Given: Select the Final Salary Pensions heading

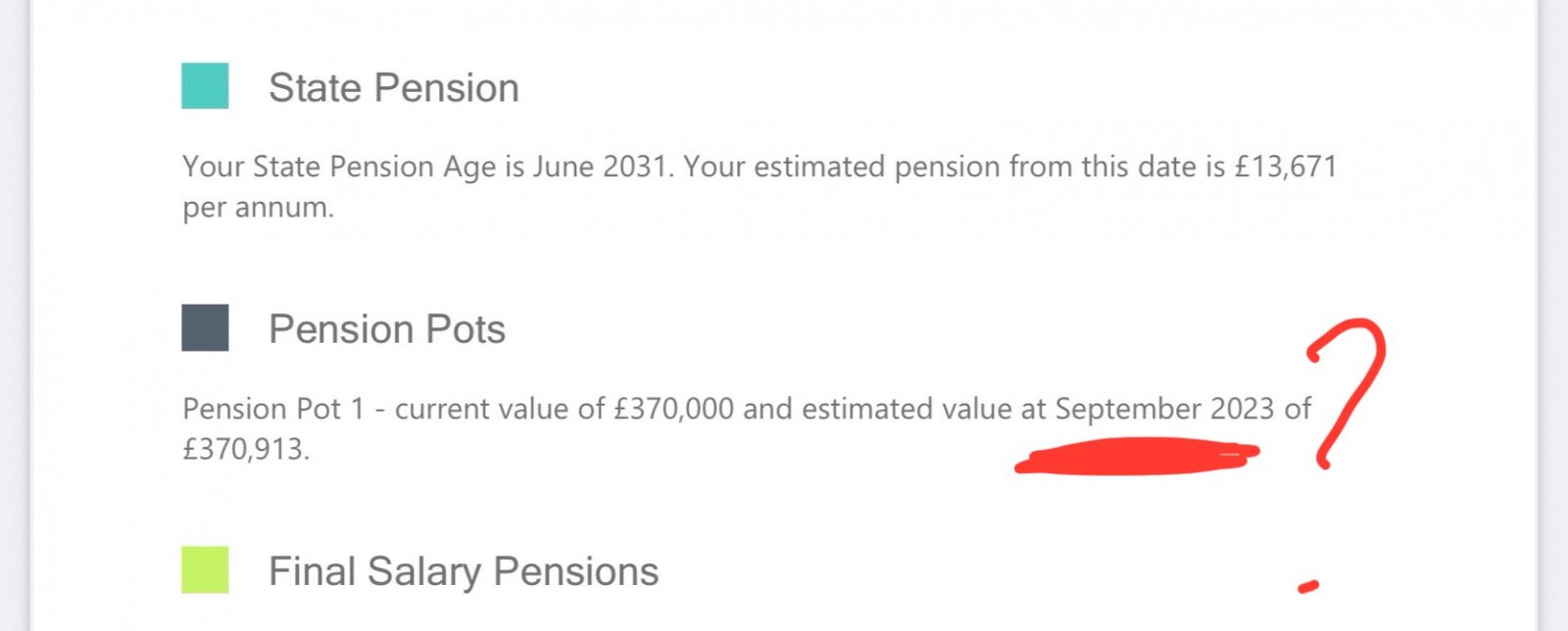Looking at the screenshot, I should 464,571.
